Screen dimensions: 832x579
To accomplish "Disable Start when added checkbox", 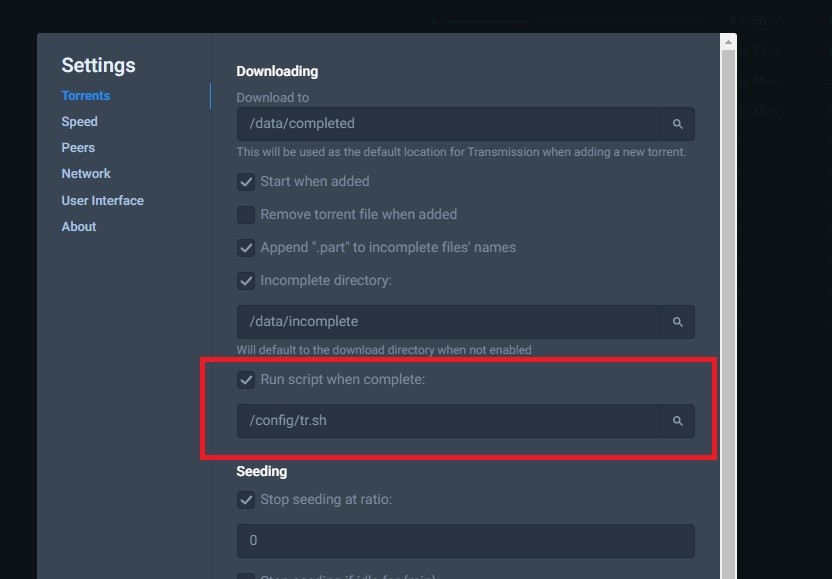I will [x=246, y=182].
